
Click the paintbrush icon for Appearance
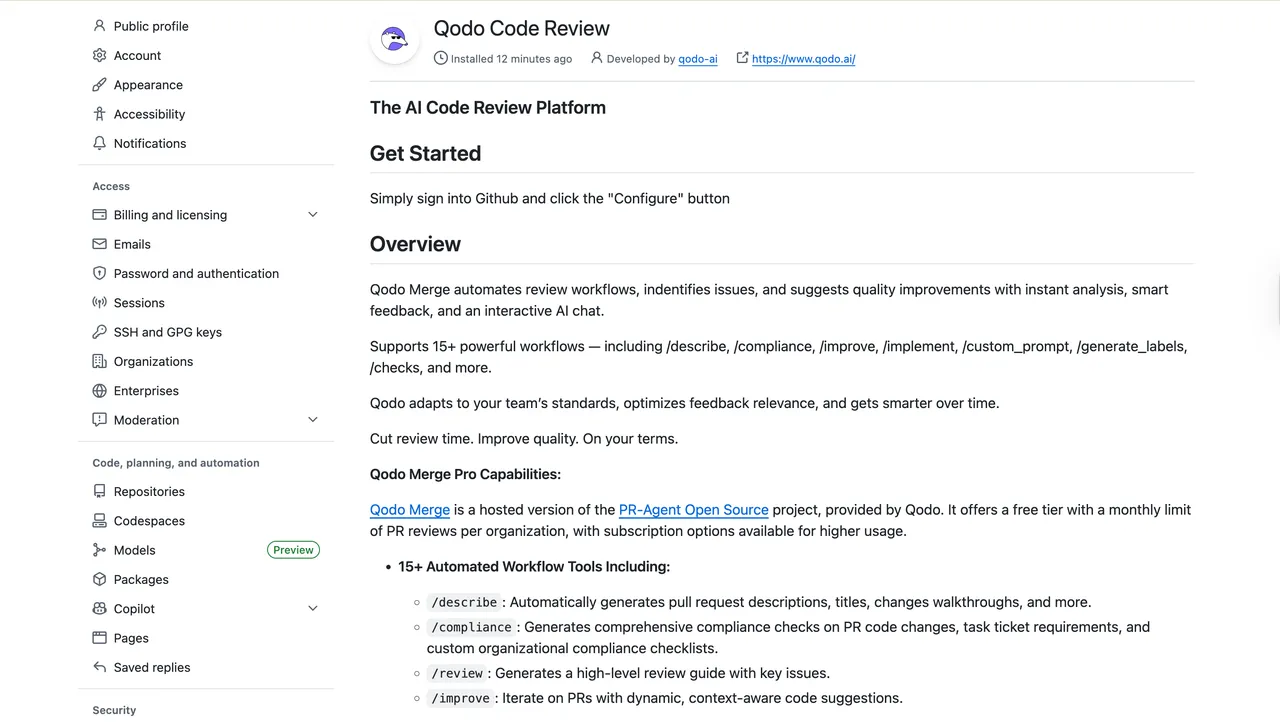tap(99, 85)
